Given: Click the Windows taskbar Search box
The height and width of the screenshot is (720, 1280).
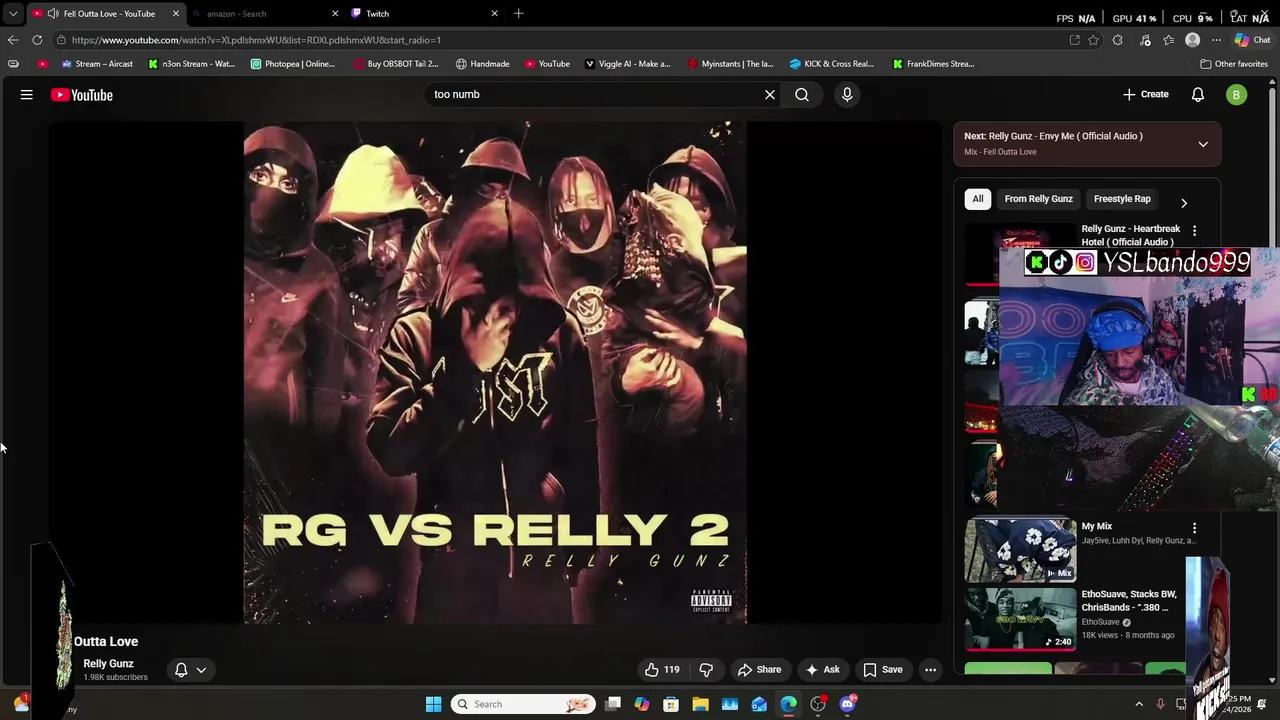Looking at the screenshot, I should [522, 704].
